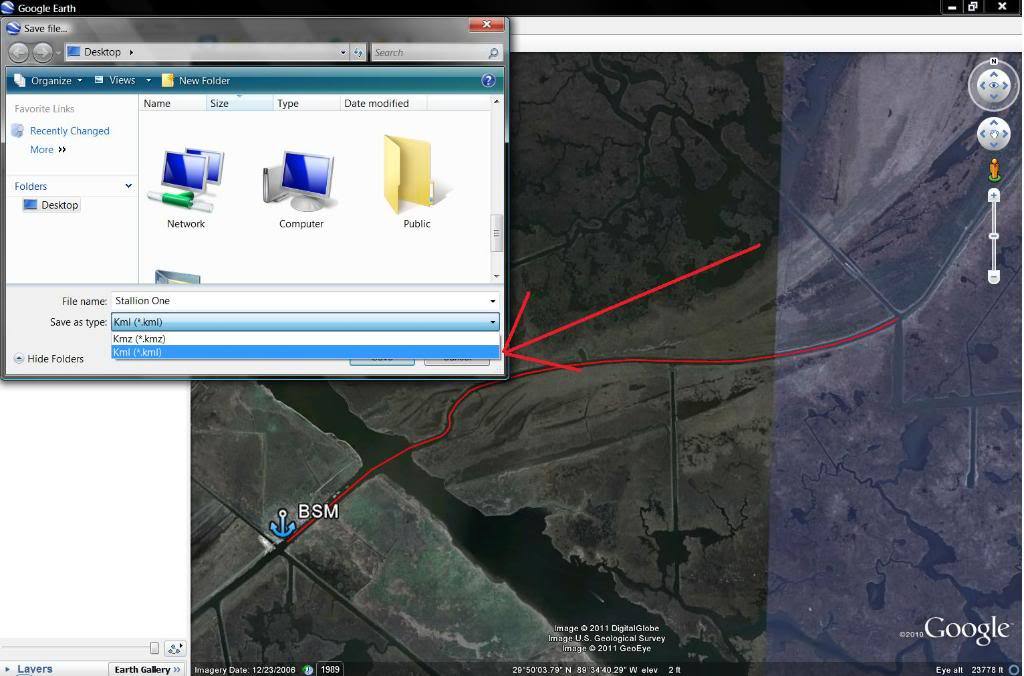The width and height of the screenshot is (1024, 676).
Task: Expand the address bar history dropdown
Action: pyautogui.click(x=344, y=52)
